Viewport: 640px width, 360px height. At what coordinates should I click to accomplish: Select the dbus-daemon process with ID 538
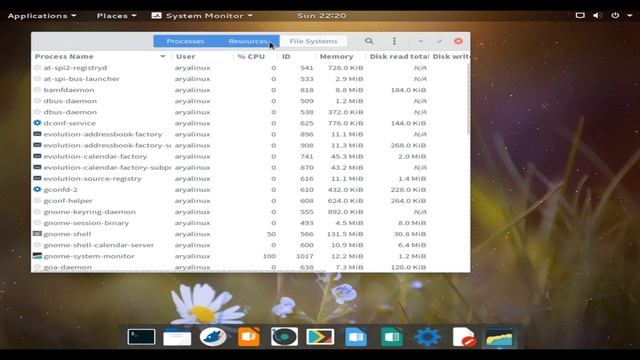pos(250,112)
